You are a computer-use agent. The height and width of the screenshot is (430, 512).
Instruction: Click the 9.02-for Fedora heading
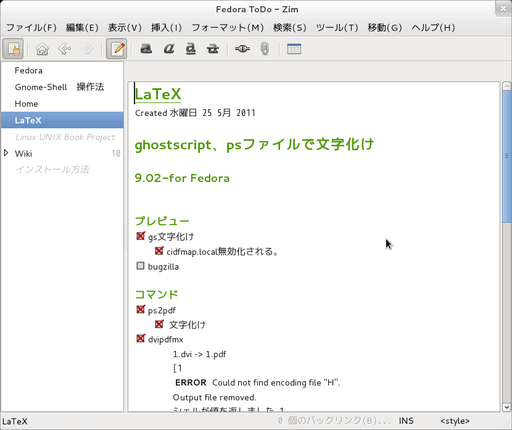click(x=182, y=178)
